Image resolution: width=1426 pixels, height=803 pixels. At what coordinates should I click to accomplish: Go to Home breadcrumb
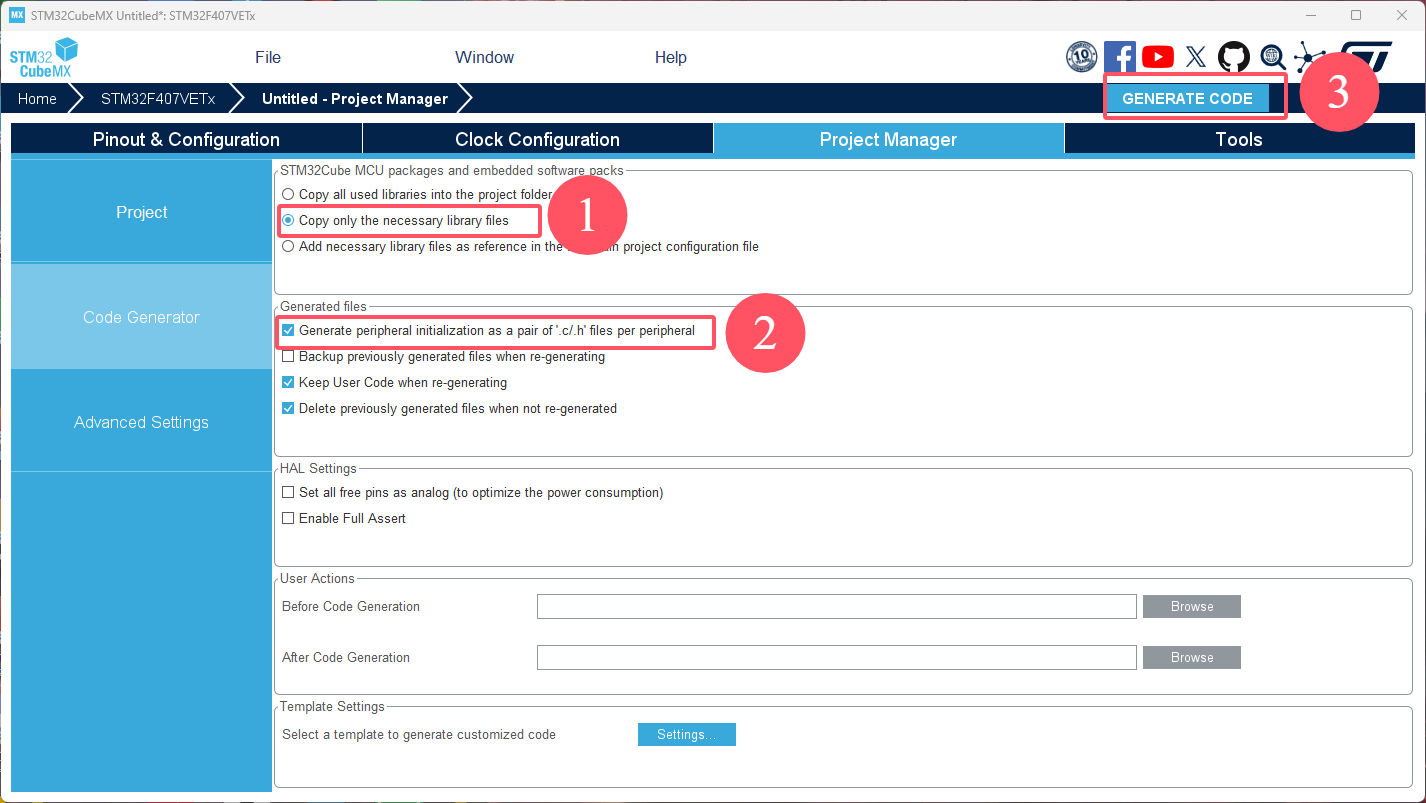pyautogui.click(x=37, y=99)
